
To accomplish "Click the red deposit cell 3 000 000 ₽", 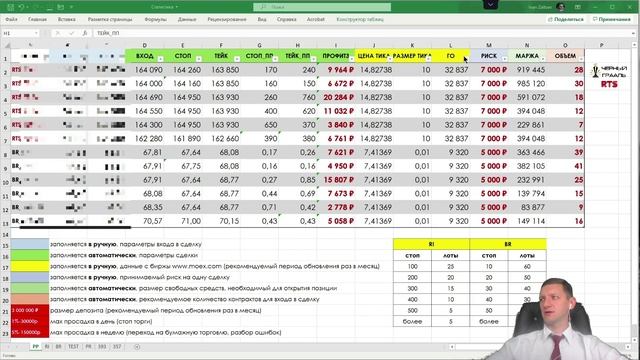I will coord(30,310).
